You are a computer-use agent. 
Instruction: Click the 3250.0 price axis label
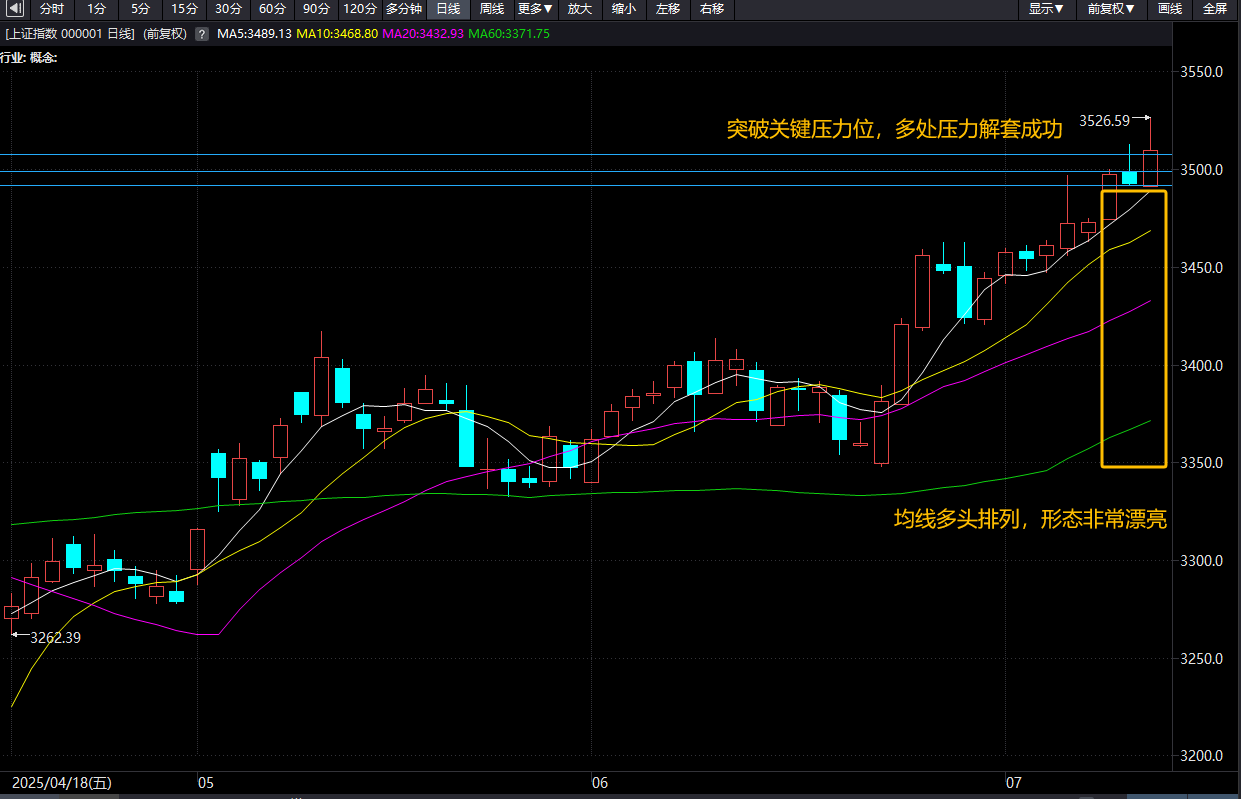point(1202,659)
